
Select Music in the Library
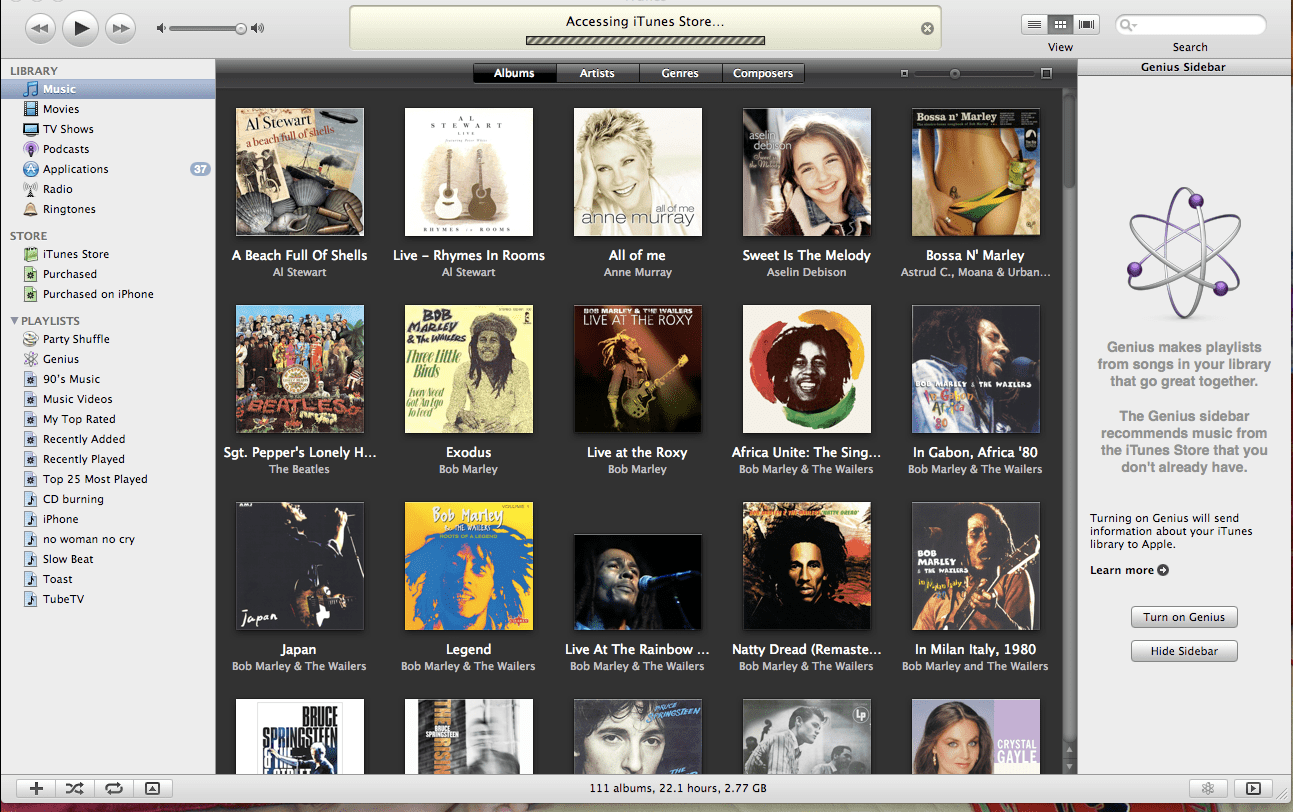pyautogui.click(x=107, y=89)
